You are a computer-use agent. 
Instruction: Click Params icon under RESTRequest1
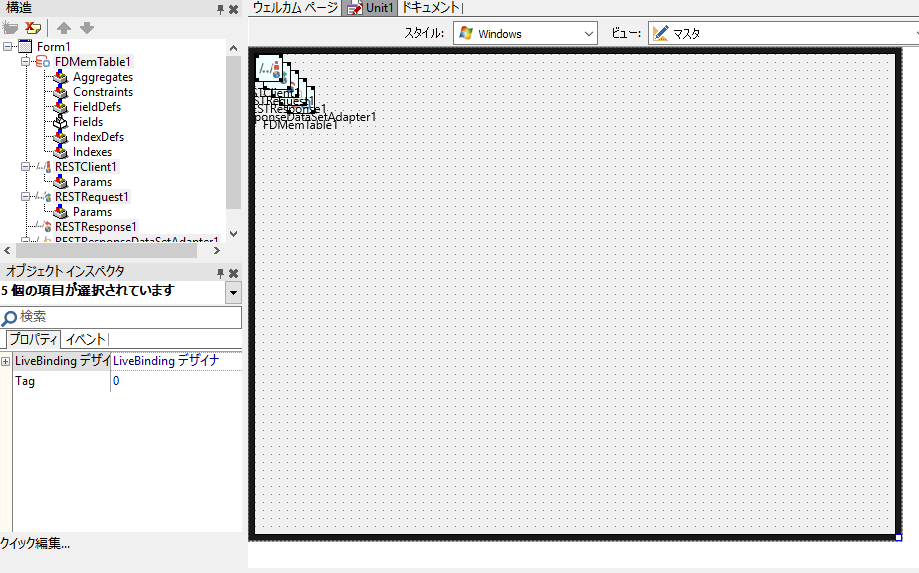pos(60,212)
